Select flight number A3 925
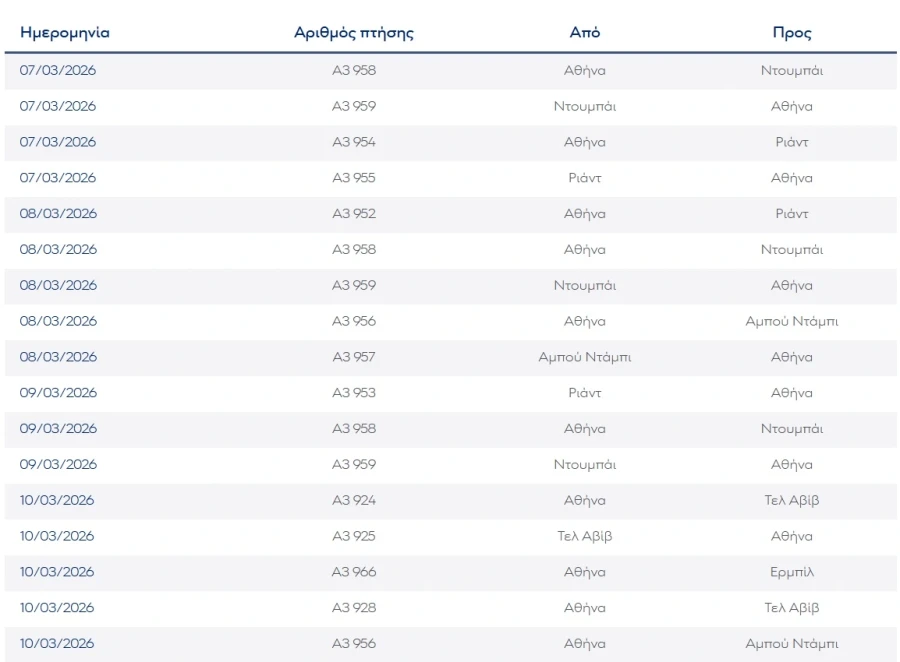This screenshot has width=900, height=662. [x=354, y=536]
